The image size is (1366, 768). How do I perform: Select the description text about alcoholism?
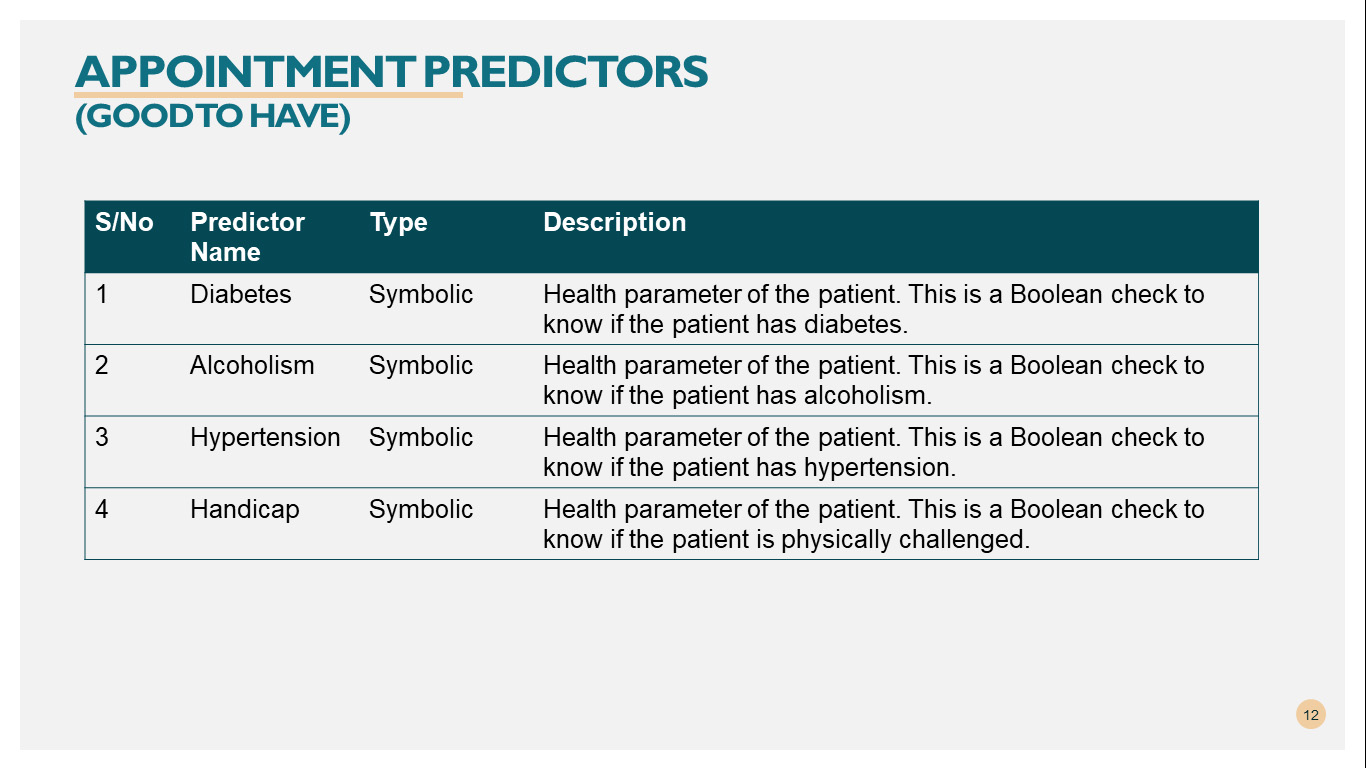point(873,380)
